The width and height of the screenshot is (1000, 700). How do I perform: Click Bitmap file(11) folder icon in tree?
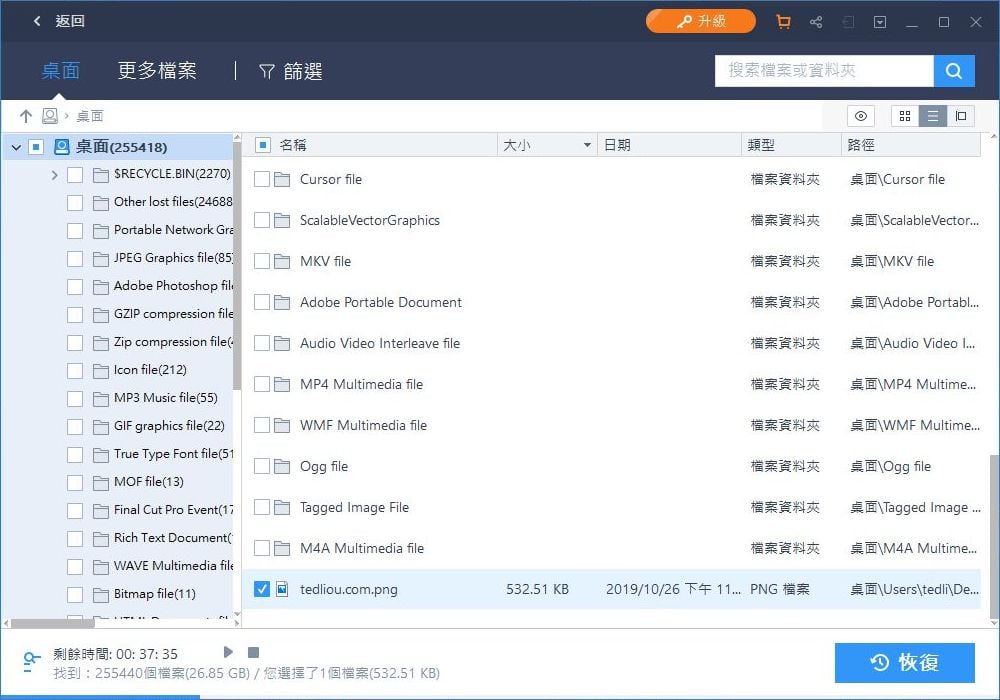click(x=101, y=595)
